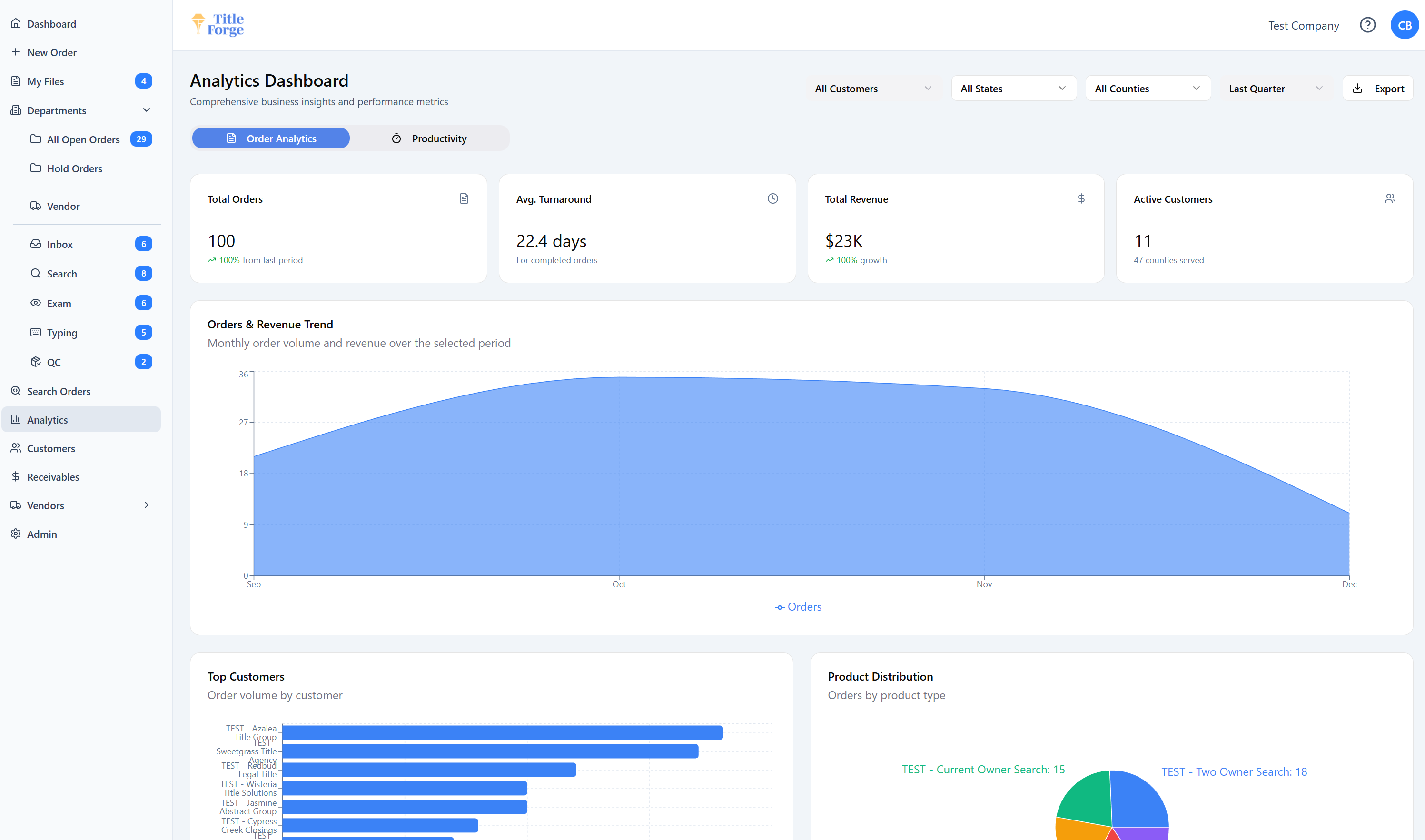
Task: Select Analytics in the sidebar
Action: pyautogui.click(x=81, y=419)
